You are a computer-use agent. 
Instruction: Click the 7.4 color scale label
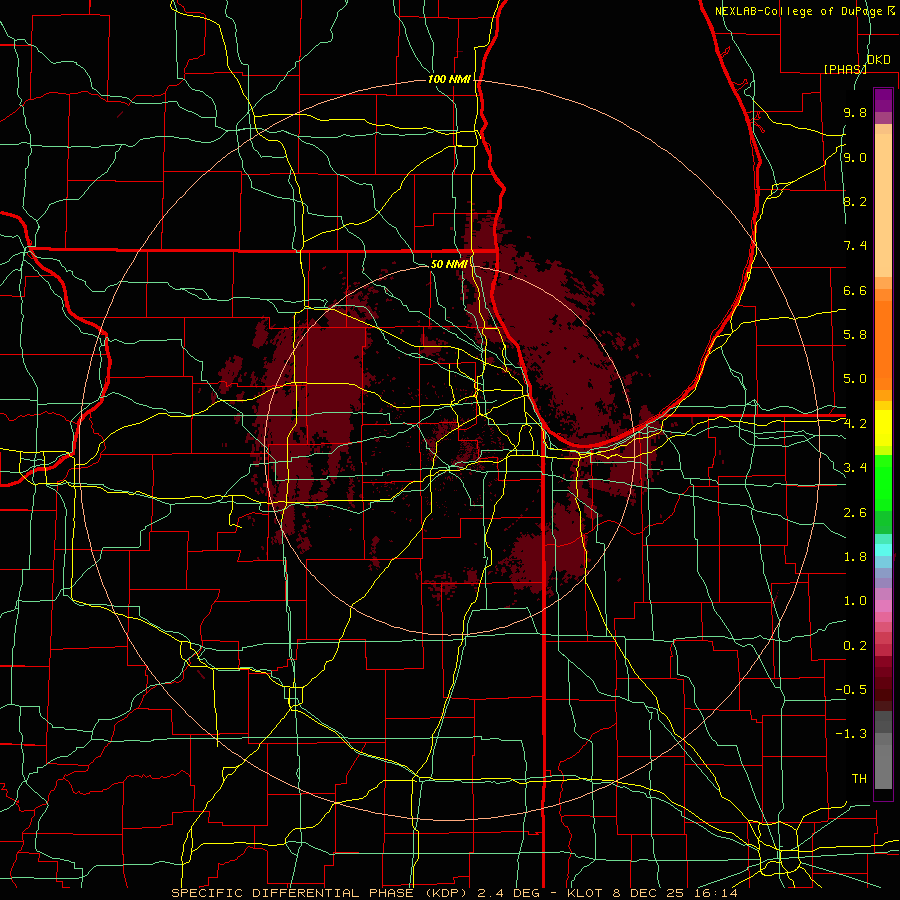[x=855, y=246]
